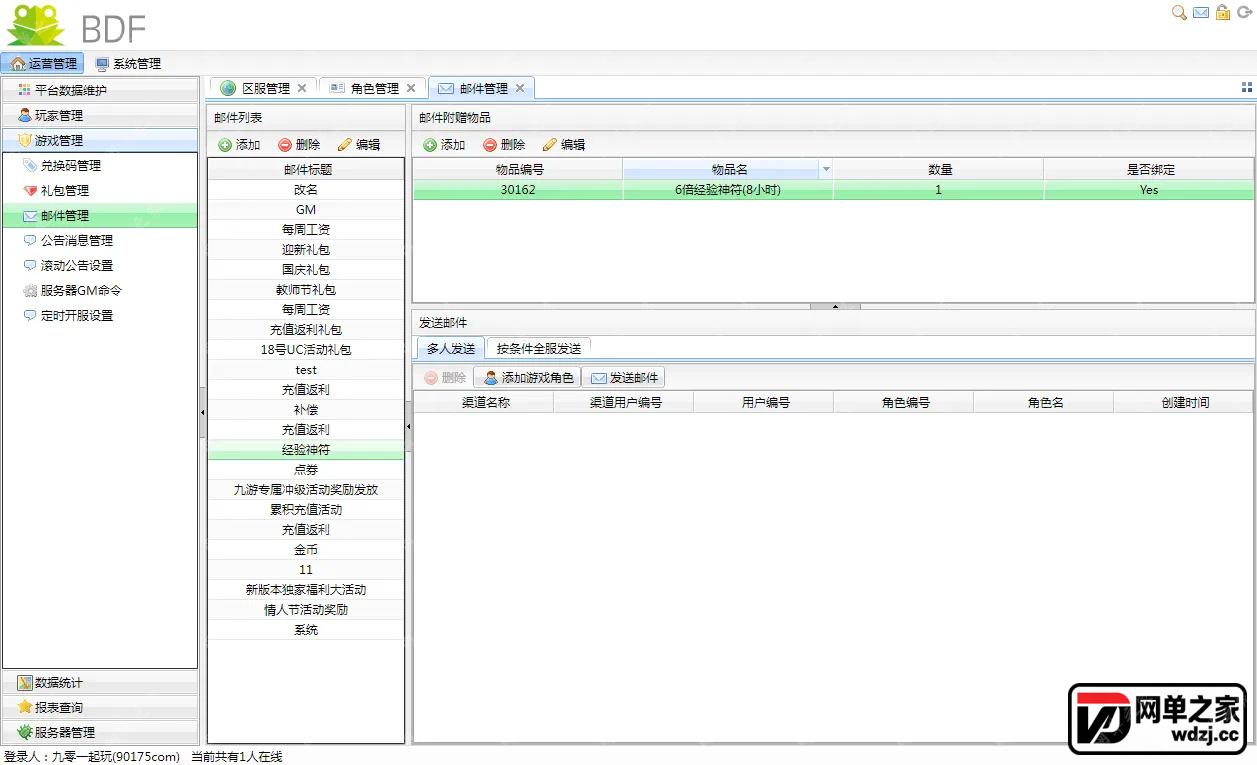Click 添加 in the 邮件列表 toolbar

pyautogui.click(x=239, y=145)
